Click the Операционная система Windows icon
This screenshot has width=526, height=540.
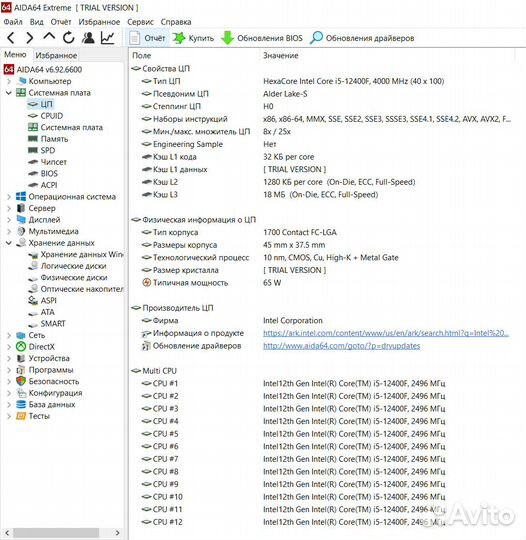pyautogui.click(x=21, y=197)
